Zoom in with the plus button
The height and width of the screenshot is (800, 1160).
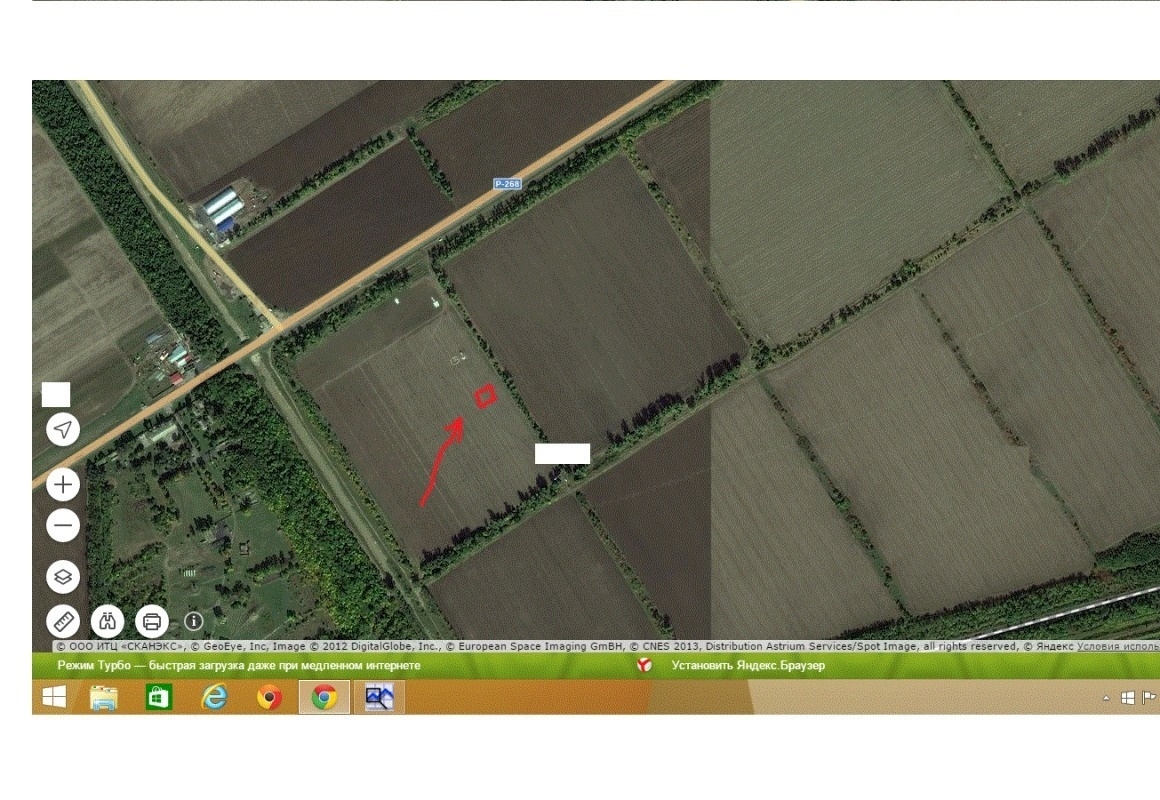tap(63, 485)
